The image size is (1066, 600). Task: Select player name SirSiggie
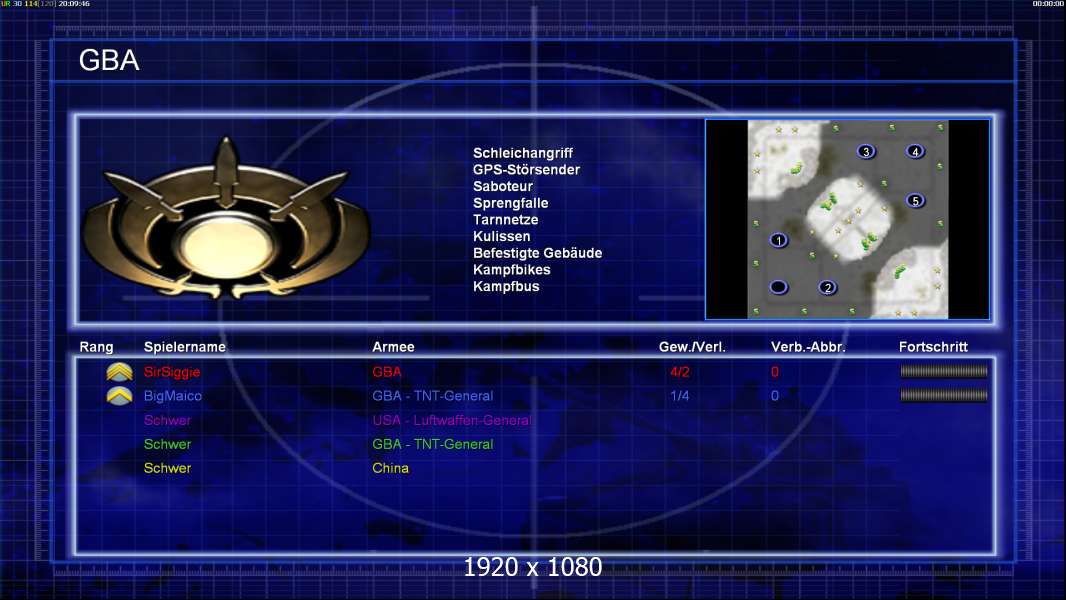[172, 372]
